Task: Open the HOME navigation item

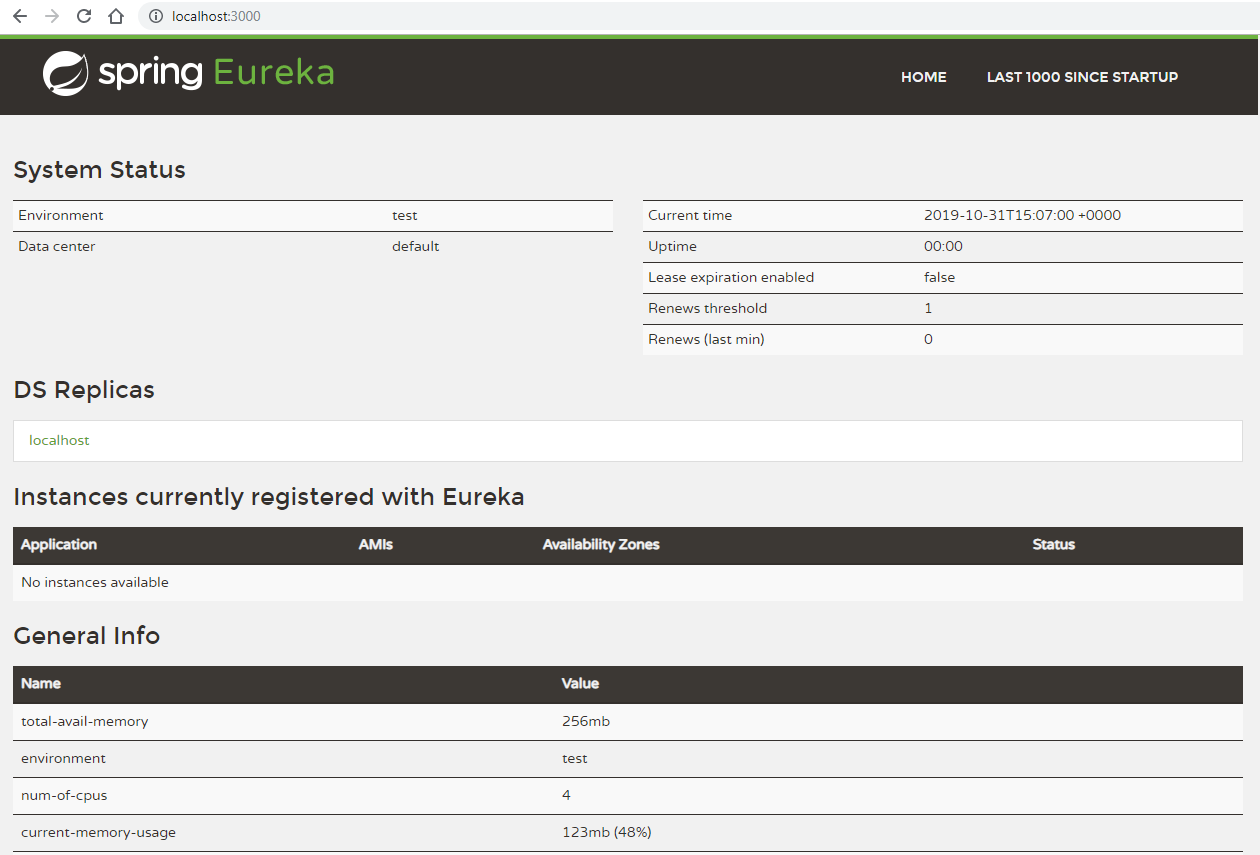Action: coord(923,77)
